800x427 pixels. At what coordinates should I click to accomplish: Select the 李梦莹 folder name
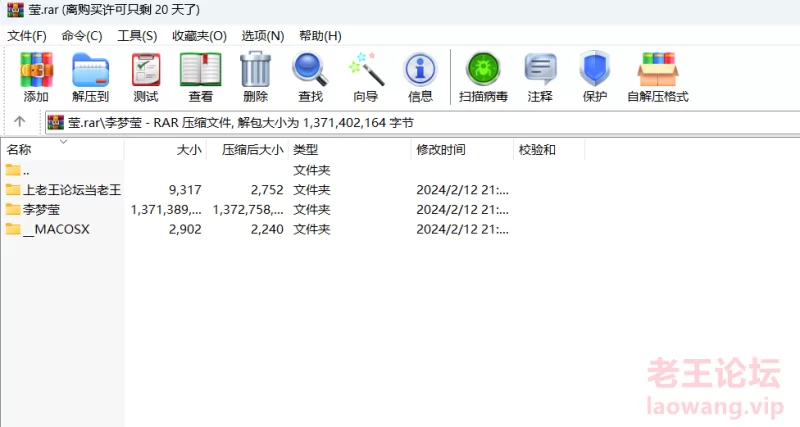(x=41, y=210)
